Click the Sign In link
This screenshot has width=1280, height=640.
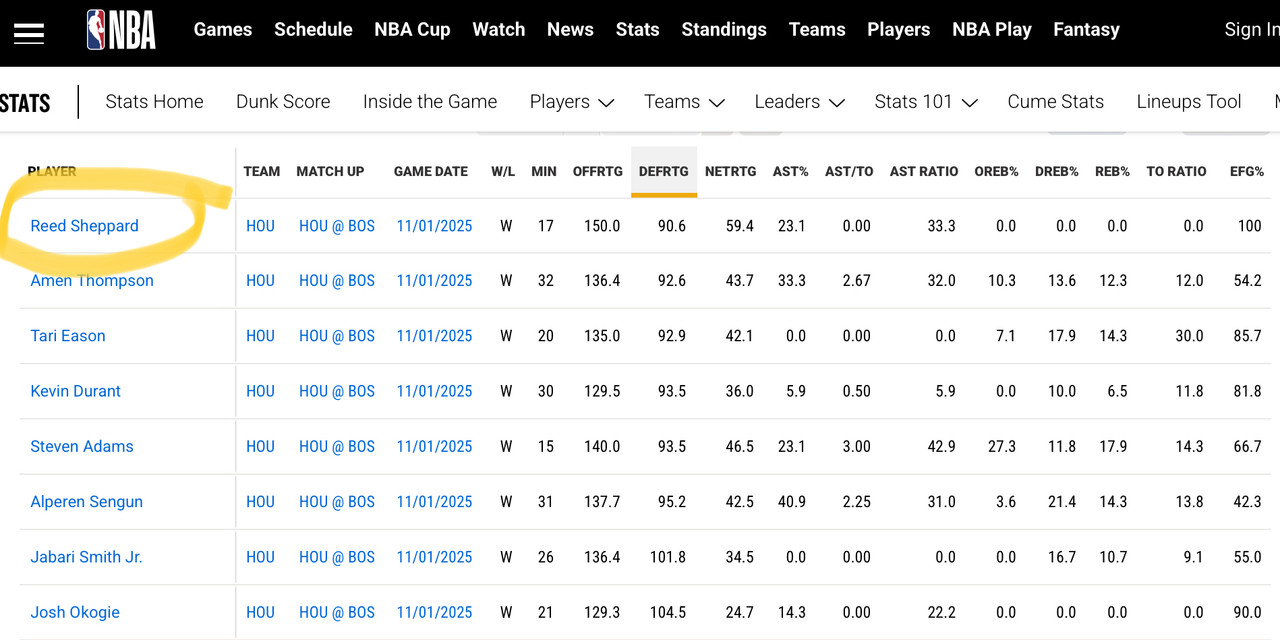1252,30
